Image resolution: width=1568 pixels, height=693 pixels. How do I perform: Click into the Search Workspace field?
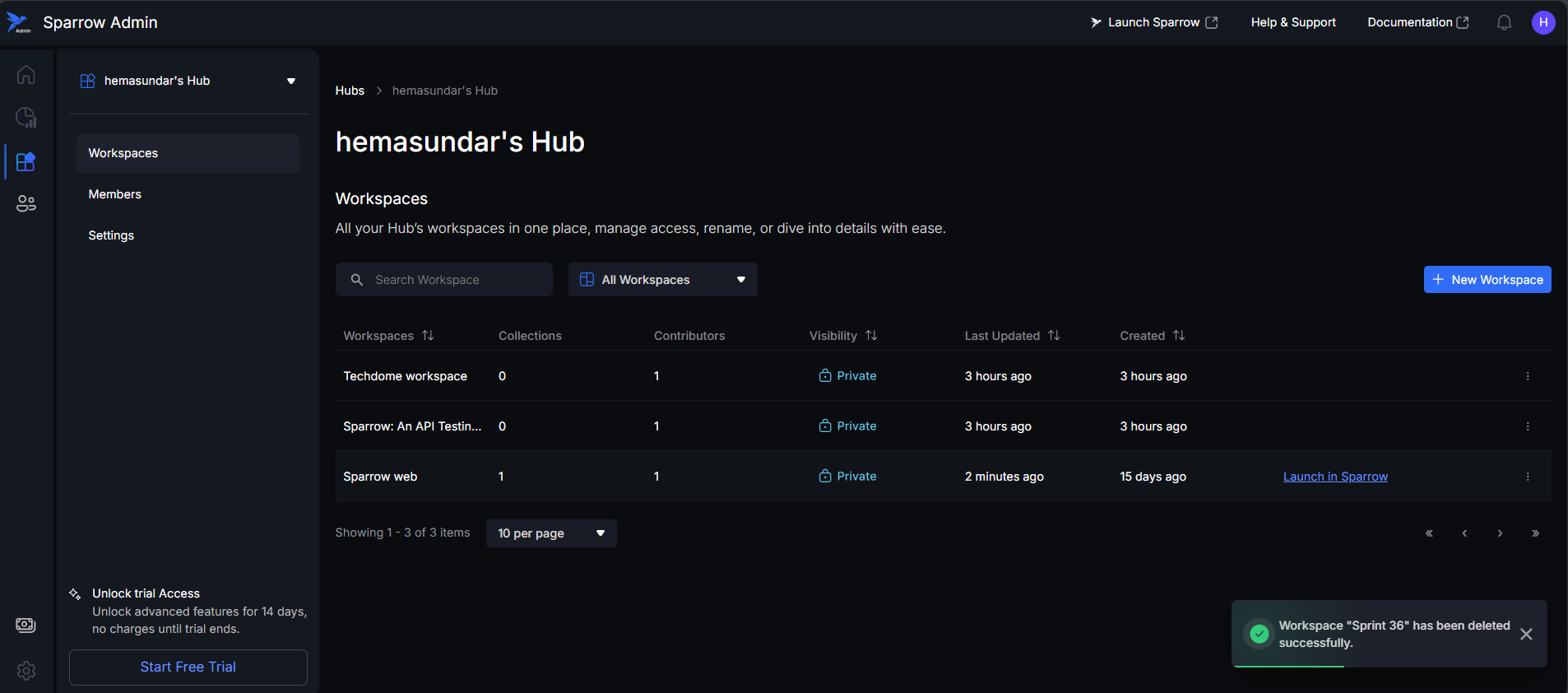click(x=452, y=280)
